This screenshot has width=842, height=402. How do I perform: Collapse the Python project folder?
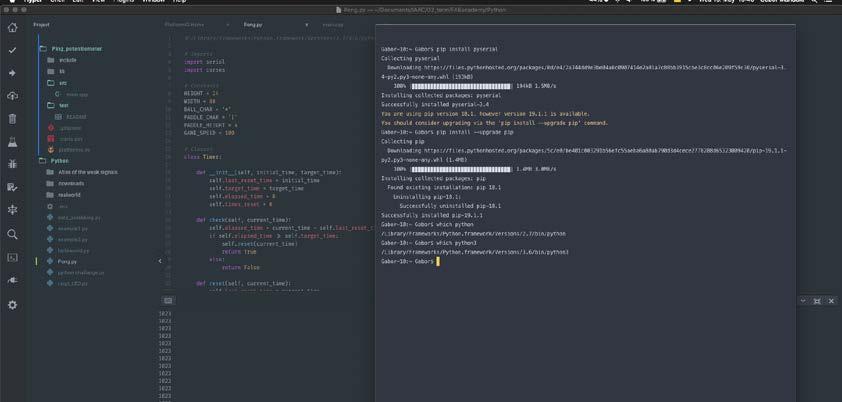54,161
